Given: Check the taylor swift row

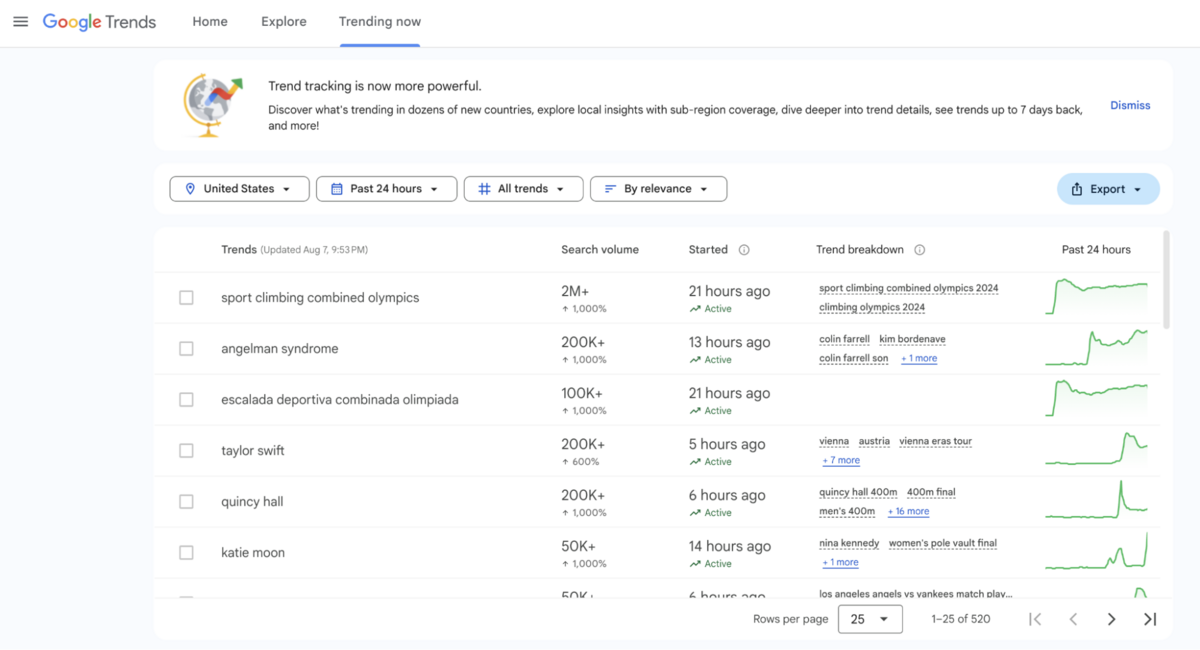Looking at the screenshot, I should 186,451.
